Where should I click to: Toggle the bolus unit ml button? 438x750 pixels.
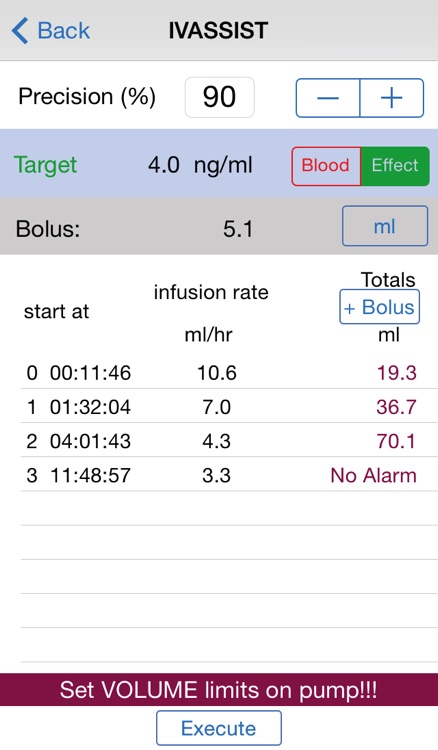coord(385,226)
